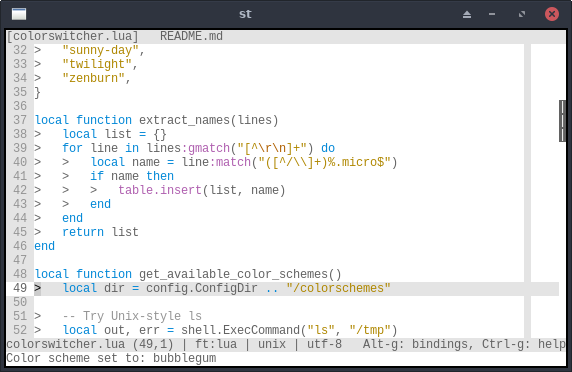Select the colorswitcher.lua tab
This screenshot has width=572, height=372.
point(73,36)
